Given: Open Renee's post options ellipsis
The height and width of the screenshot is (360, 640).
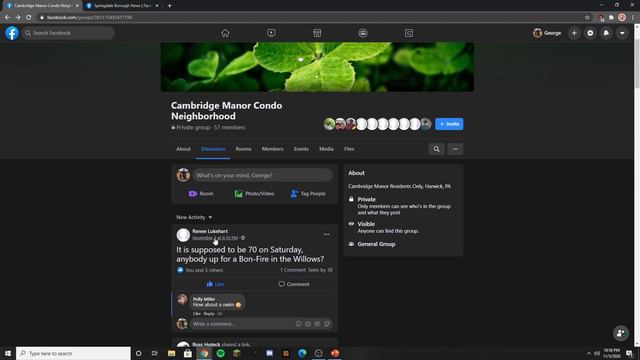Looking at the screenshot, I should [327, 234].
